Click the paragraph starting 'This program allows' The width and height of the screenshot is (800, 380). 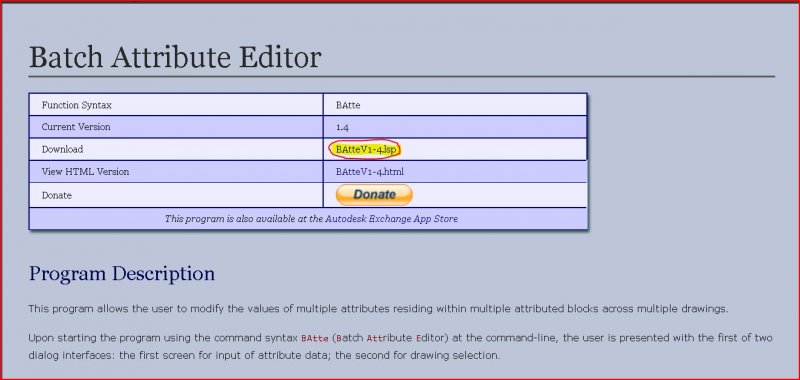pyautogui.click(x=378, y=309)
